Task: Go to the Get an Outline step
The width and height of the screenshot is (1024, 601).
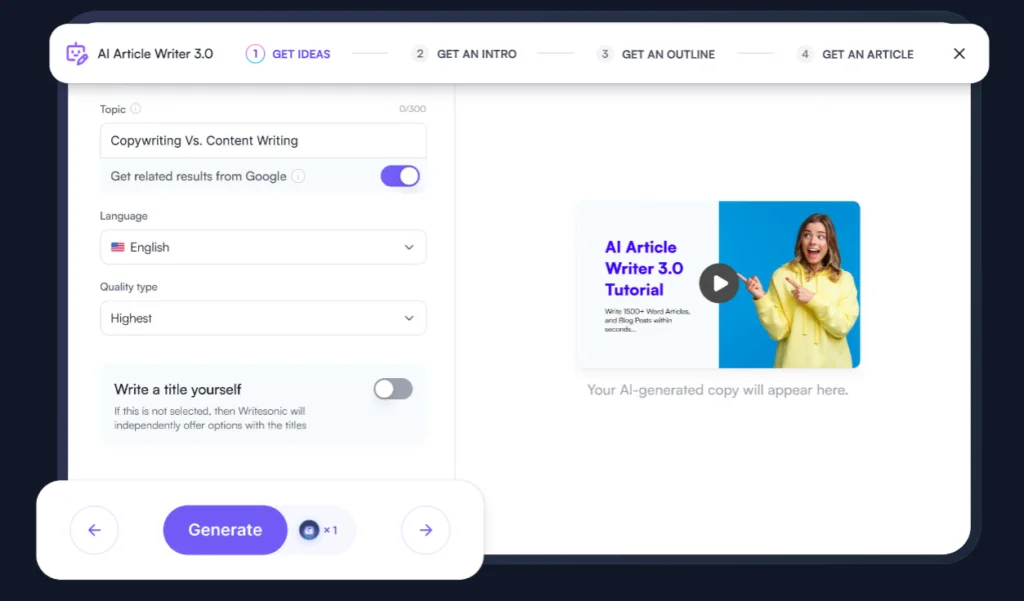Action: (x=656, y=54)
